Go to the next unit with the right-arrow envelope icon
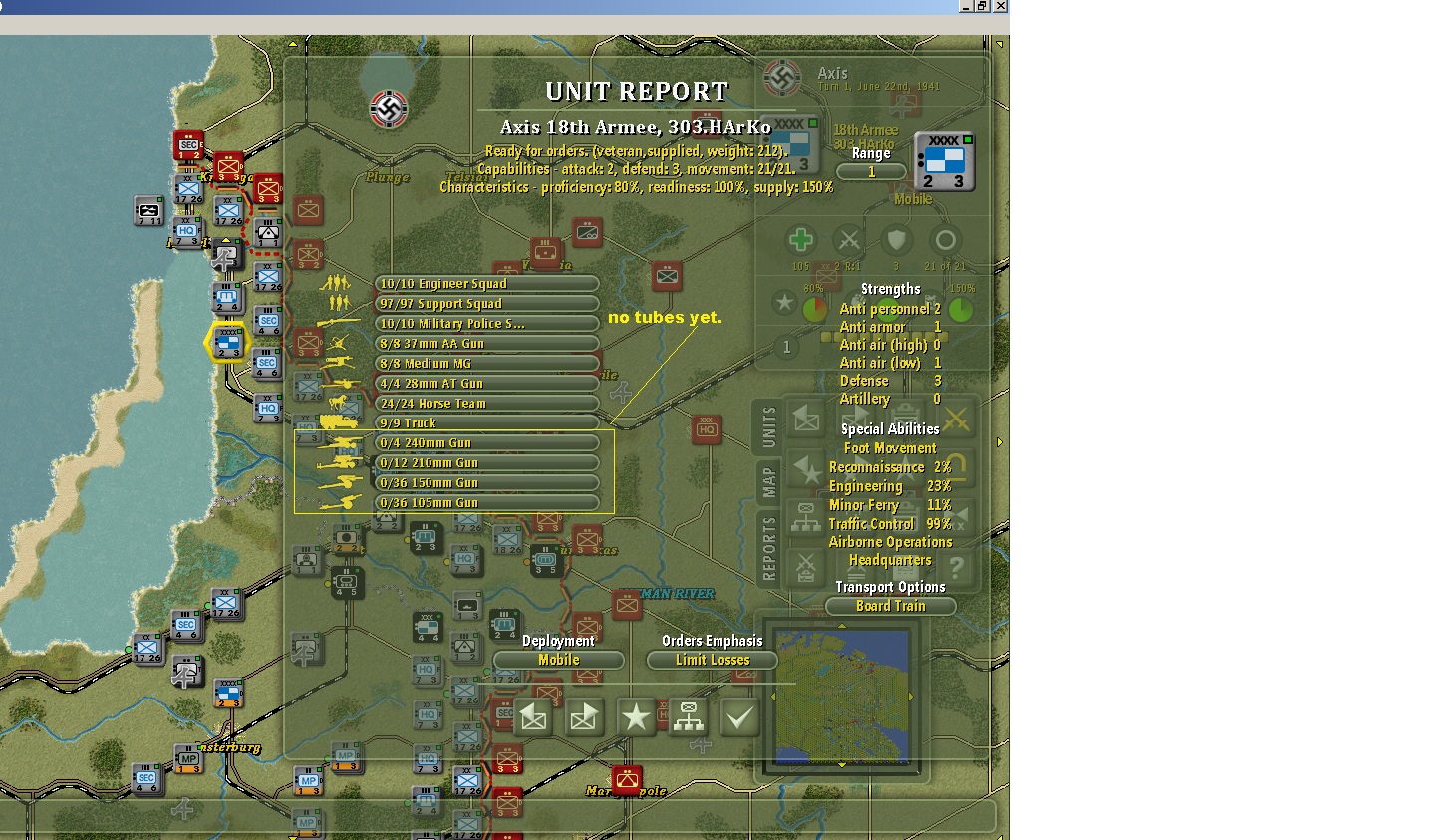 [585, 716]
